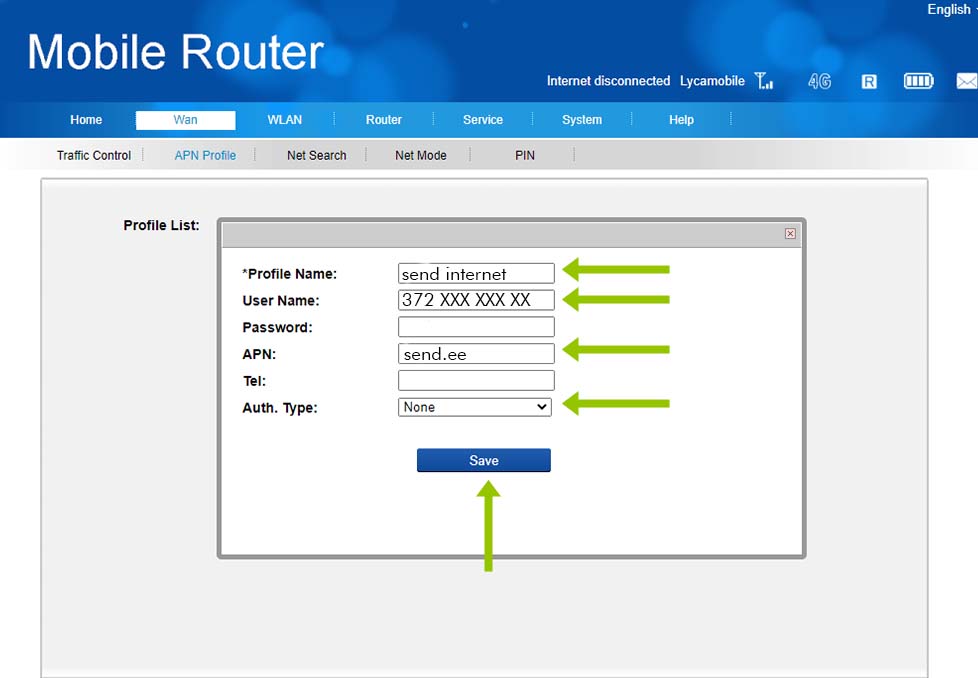Click the roaming R indicator icon
The width and height of the screenshot is (978, 678).
coord(869,81)
